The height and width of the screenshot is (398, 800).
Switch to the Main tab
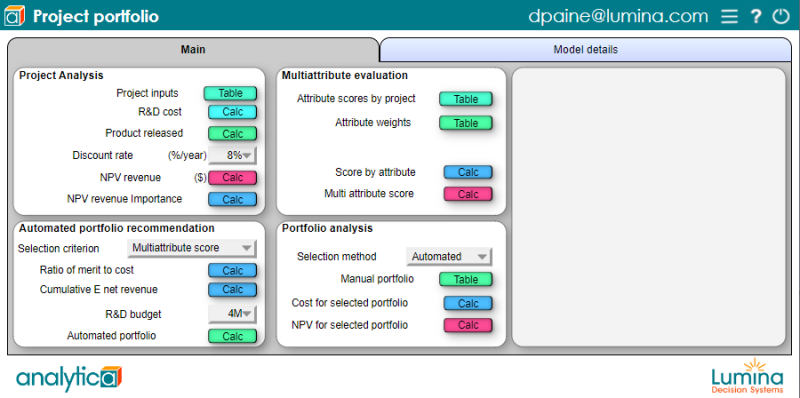pos(193,49)
